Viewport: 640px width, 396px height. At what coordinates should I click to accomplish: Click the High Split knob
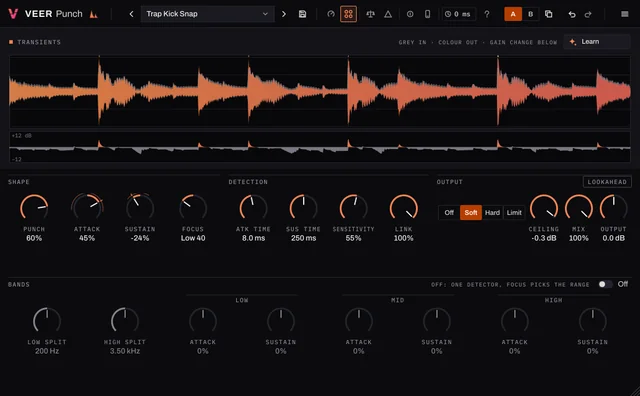125,320
